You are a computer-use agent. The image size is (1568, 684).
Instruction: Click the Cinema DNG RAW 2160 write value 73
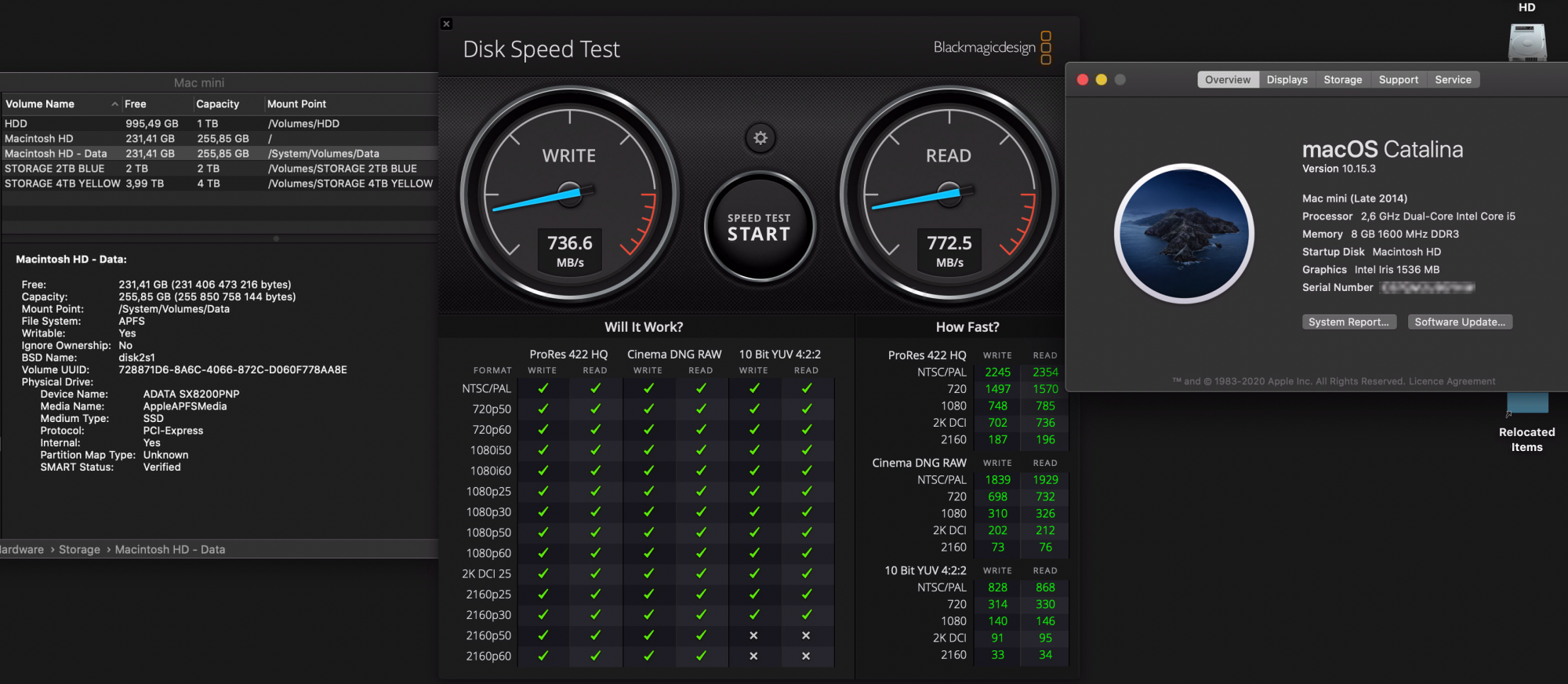998,548
